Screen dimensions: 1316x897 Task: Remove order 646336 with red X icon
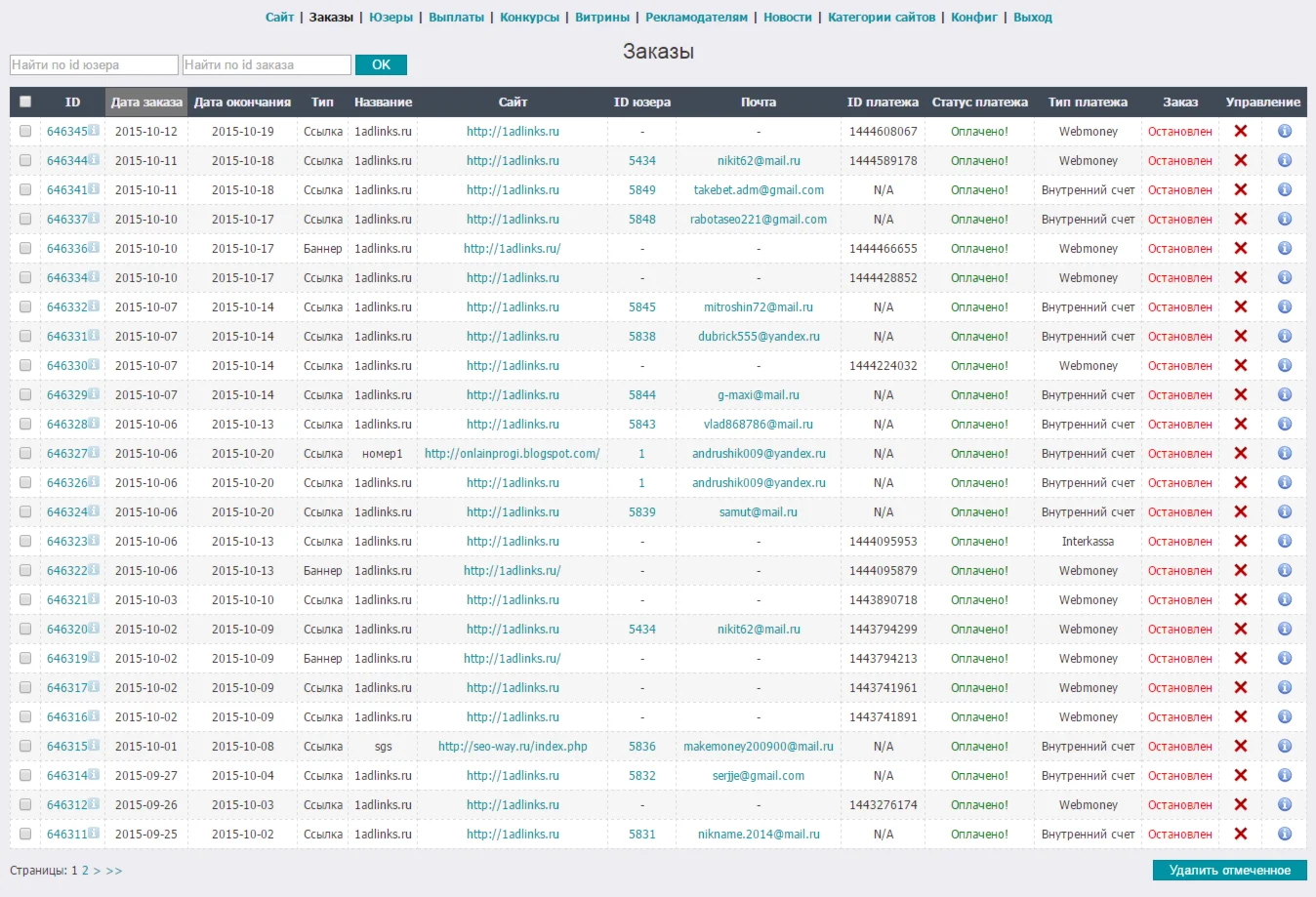click(1240, 248)
